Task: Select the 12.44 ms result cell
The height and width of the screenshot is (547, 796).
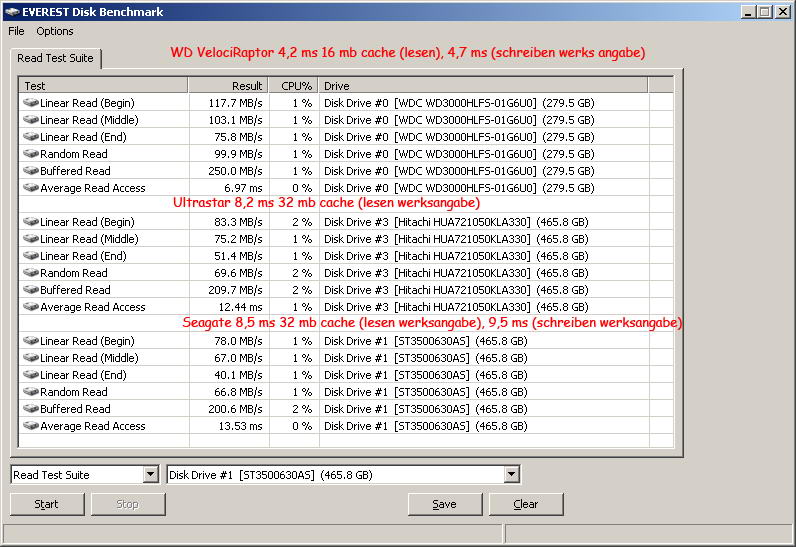Action: click(240, 307)
